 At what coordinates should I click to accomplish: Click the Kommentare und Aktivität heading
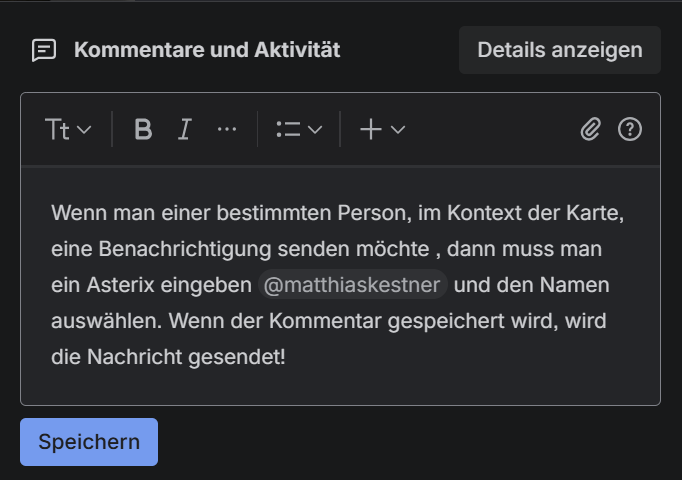point(207,50)
